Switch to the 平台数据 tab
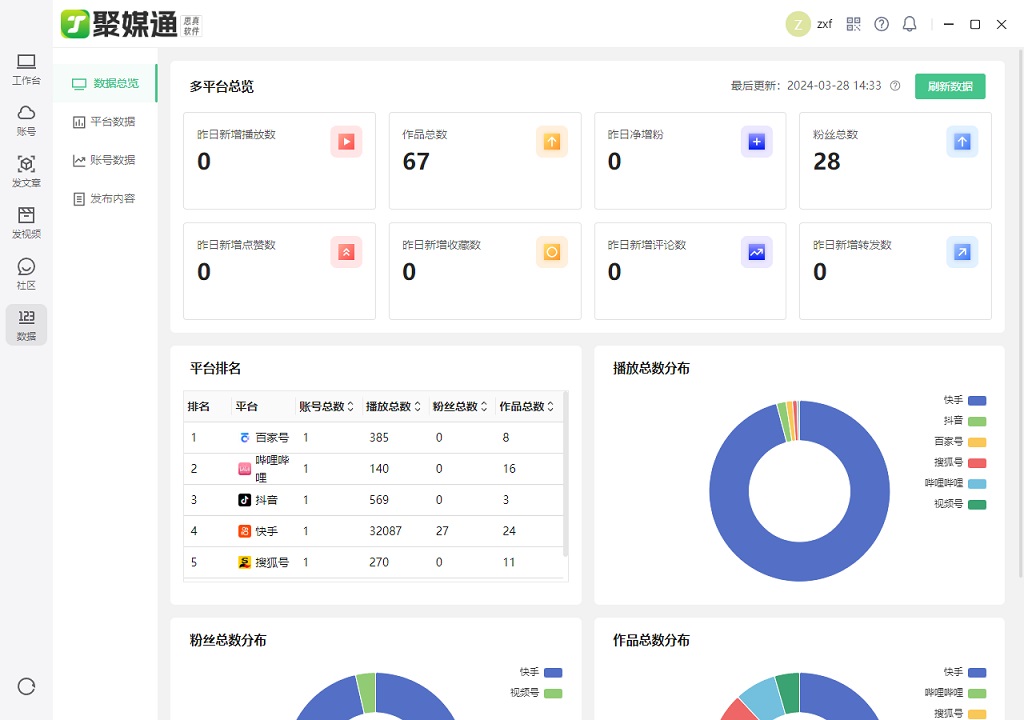 coord(113,121)
